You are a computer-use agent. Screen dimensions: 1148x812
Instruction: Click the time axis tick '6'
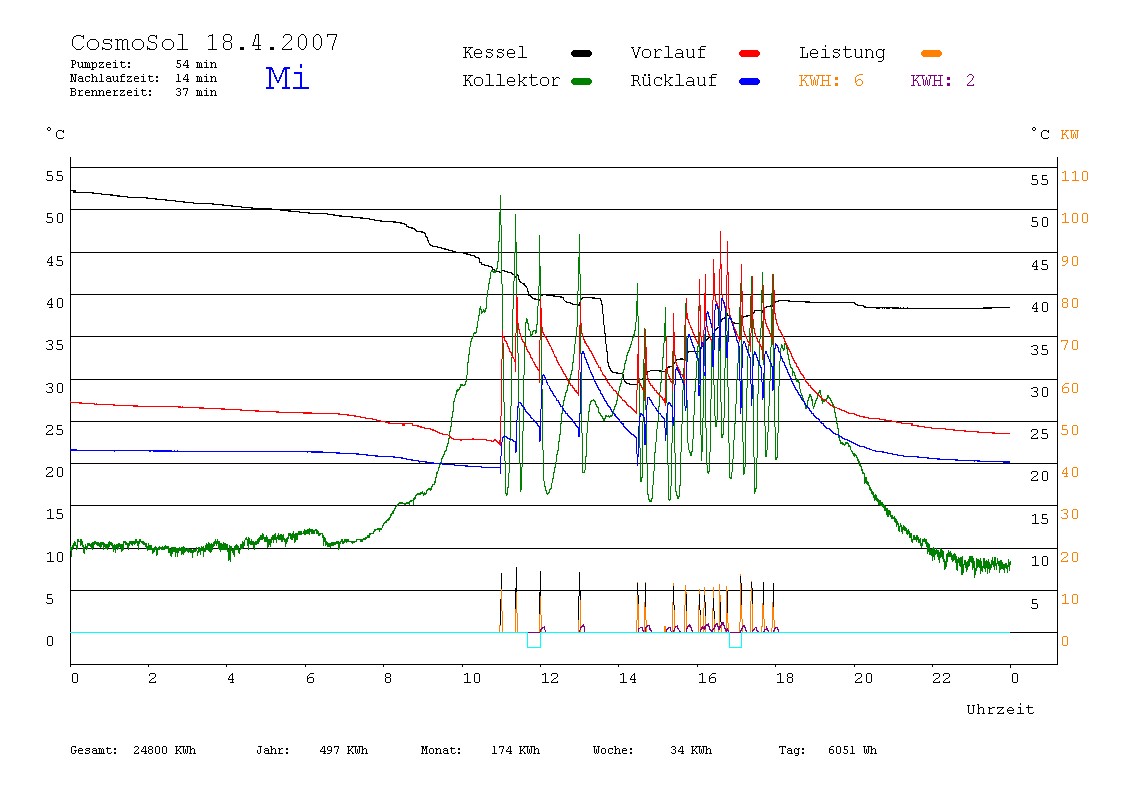pyautogui.click(x=310, y=679)
